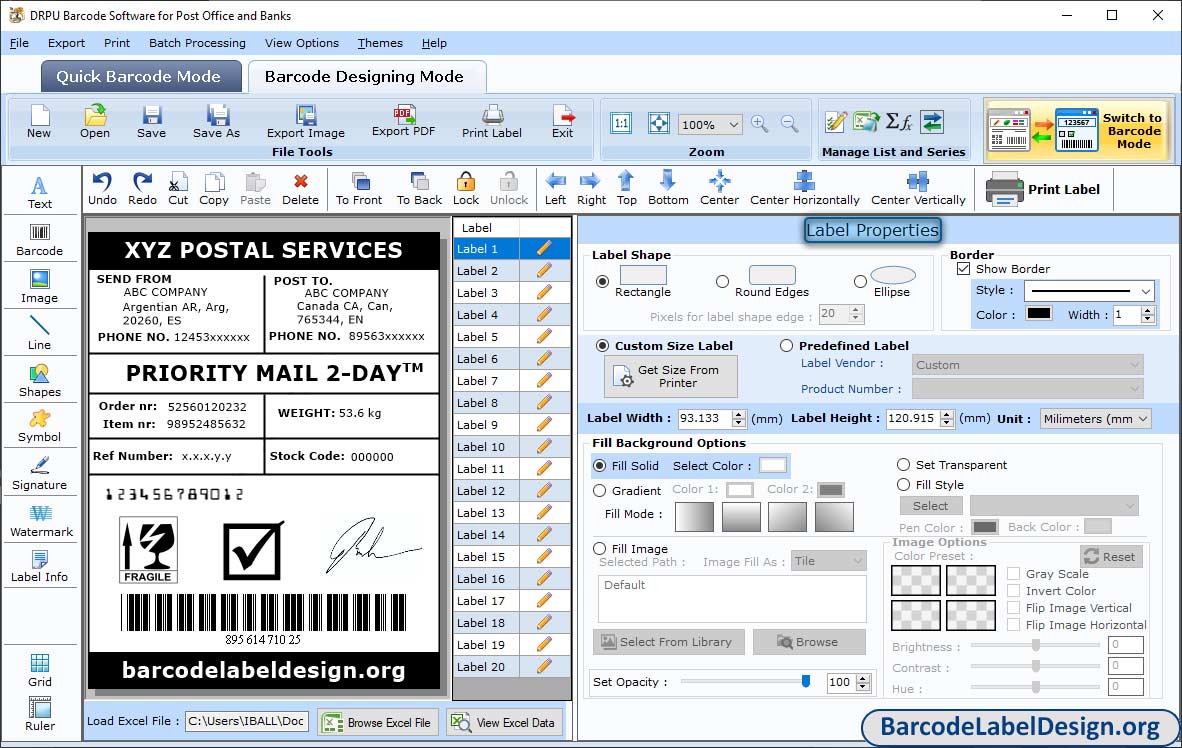Click Print Label in File Tools

(x=491, y=121)
